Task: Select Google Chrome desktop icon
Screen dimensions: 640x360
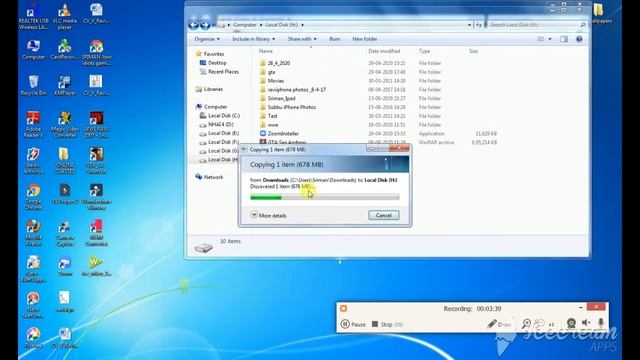Action: click(33, 196)
